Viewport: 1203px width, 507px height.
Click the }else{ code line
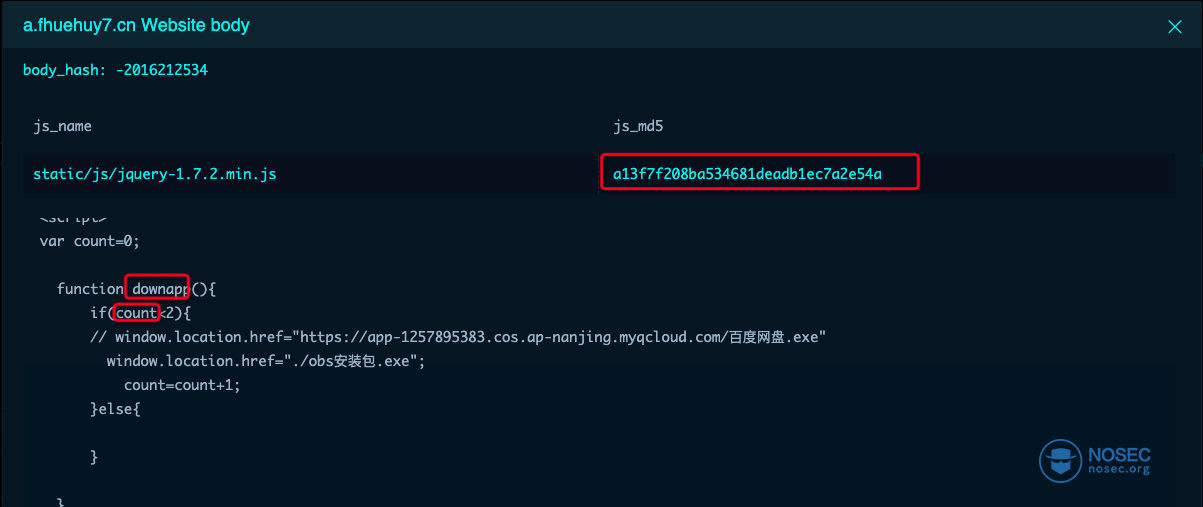tap(115, 409)
